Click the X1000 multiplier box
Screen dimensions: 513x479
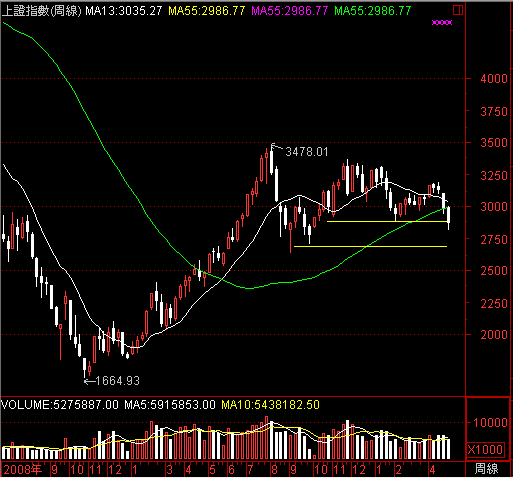[x=485, y=450]
